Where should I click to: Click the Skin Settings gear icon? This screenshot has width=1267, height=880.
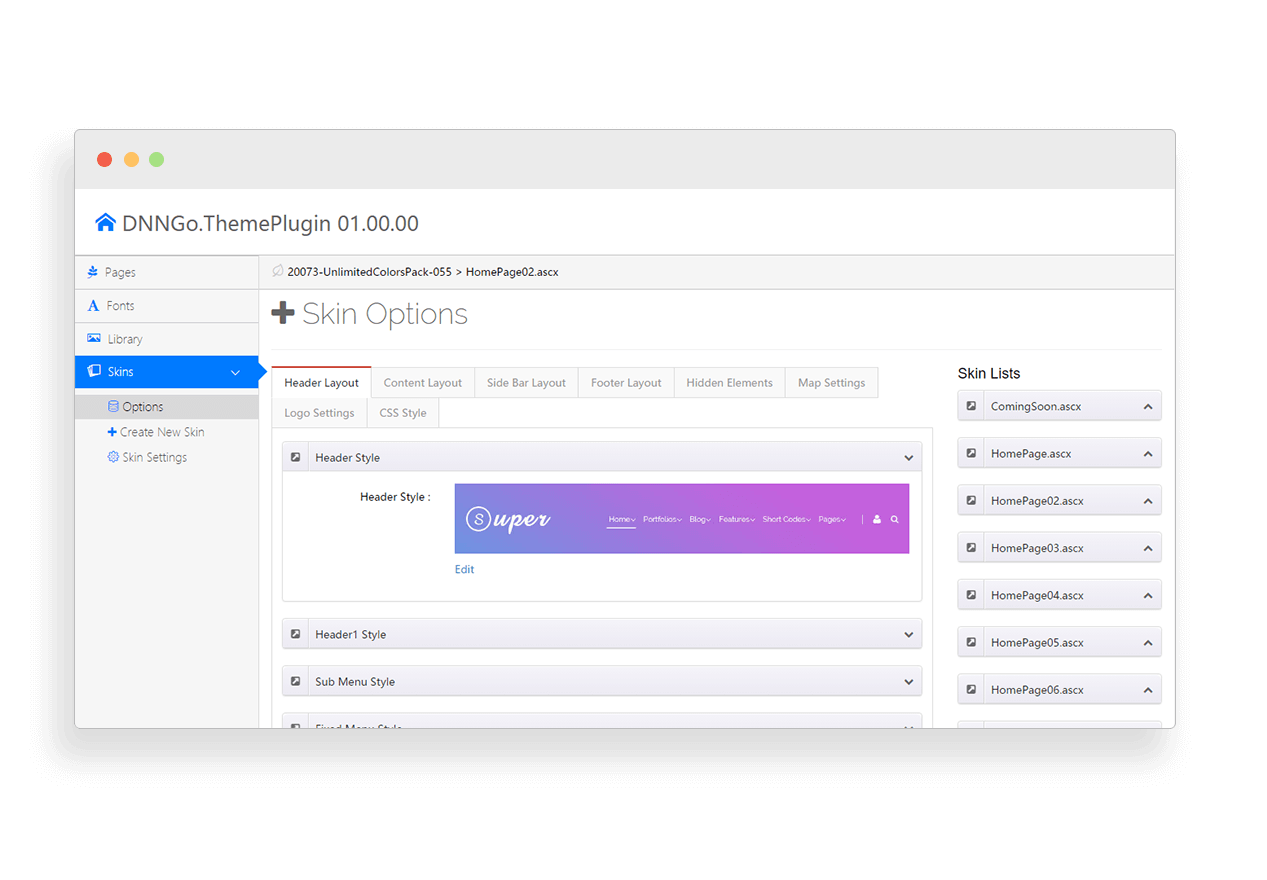(113, 457)
